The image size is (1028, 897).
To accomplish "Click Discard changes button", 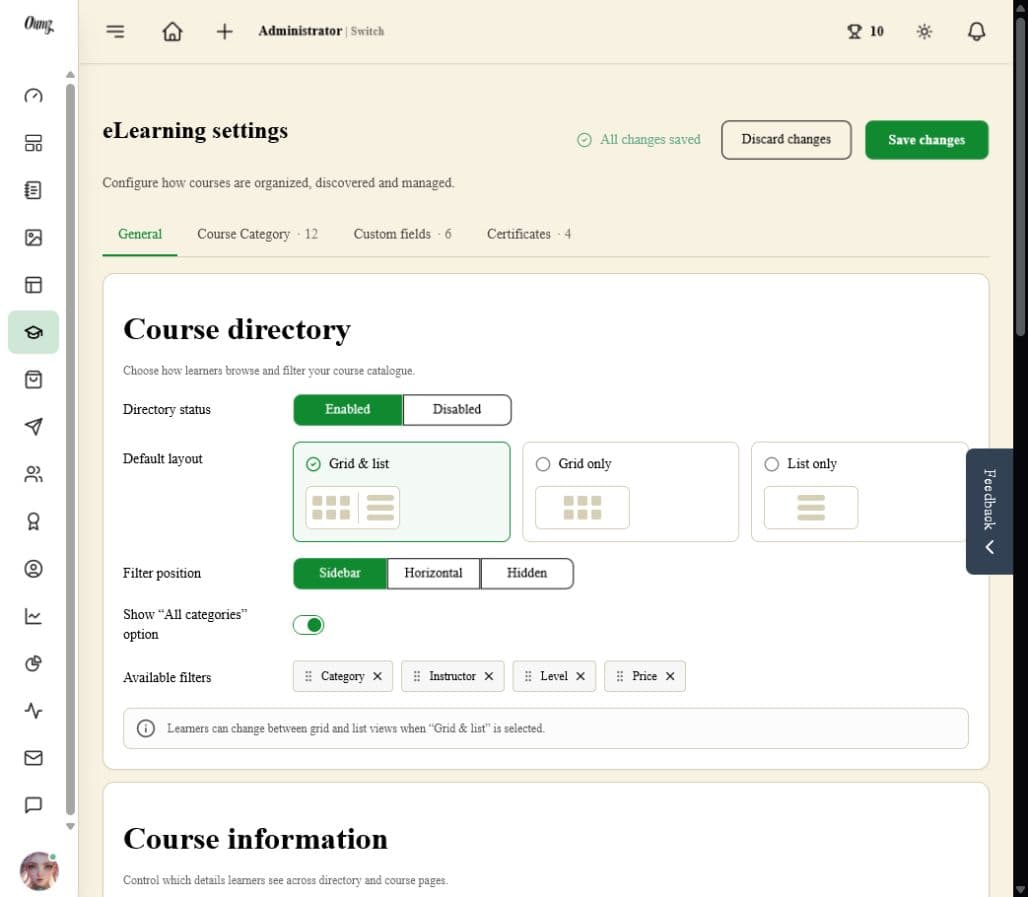I will tap(786, 140).
